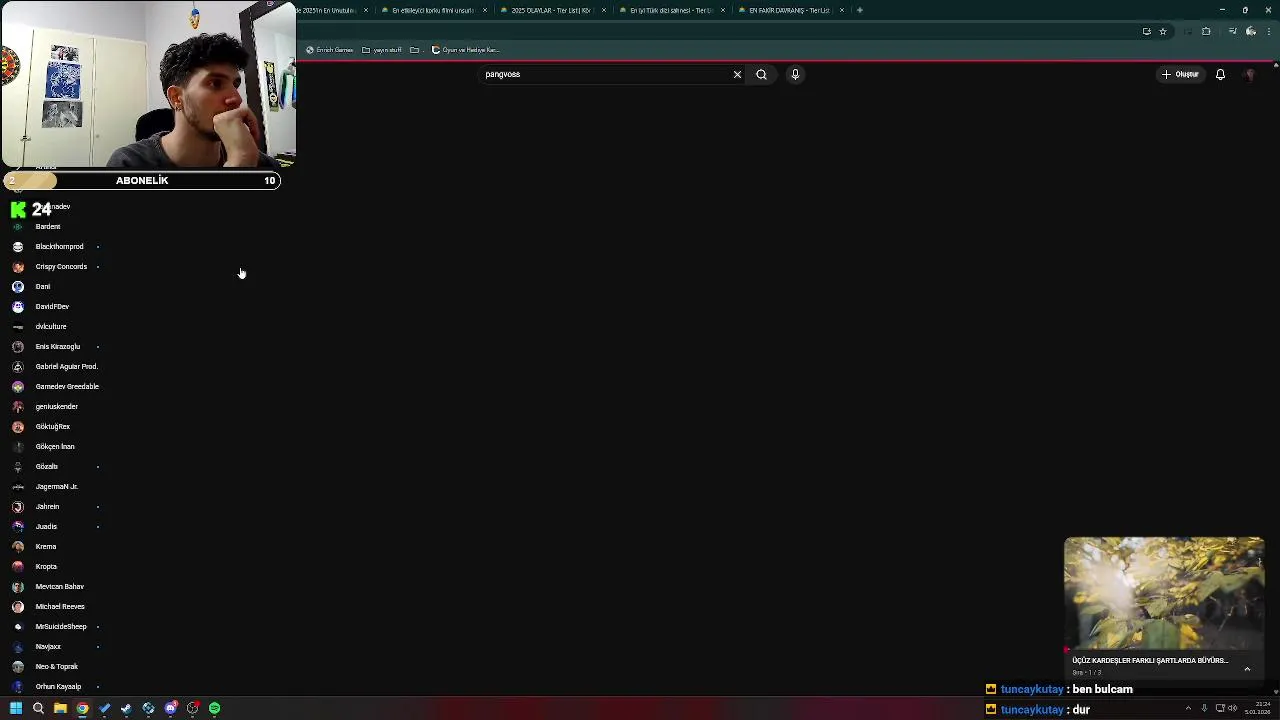Image resolution: width=1280 pixels, height=720 pixels.
Task: Open Steam from the taskbar
Action: (x=126, y=709)
